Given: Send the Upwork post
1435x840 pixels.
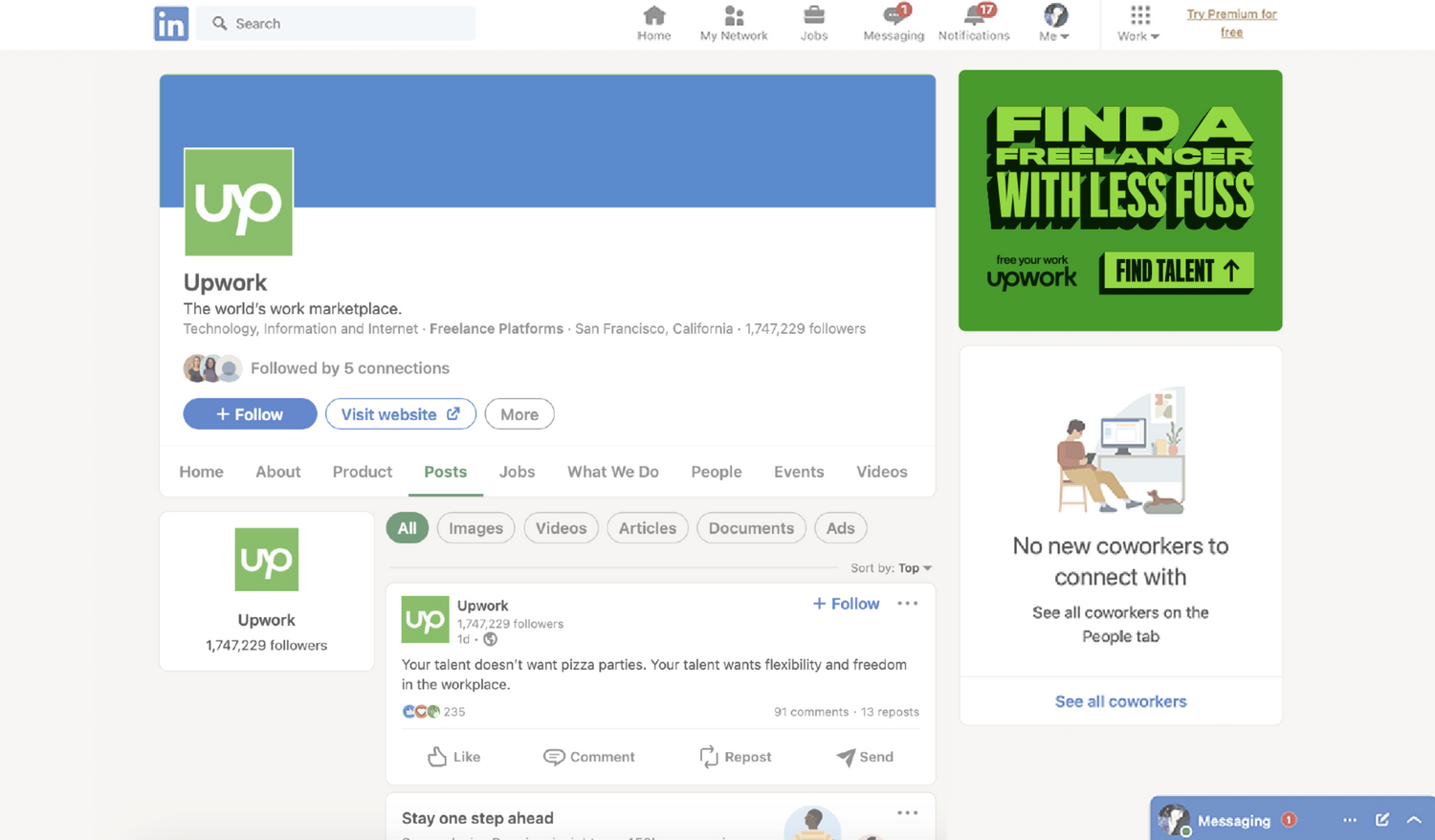Looking at the screenshot, I should coord(865,757).
